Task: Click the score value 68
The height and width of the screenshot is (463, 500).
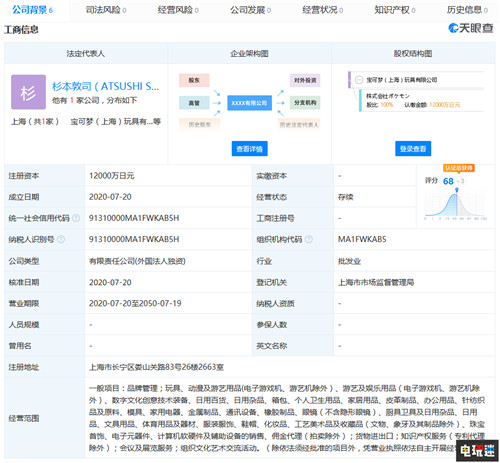Action: pyautogui.click(x=448, y=181)
